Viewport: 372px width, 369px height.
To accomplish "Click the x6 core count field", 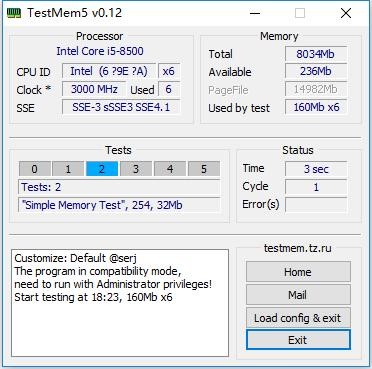I will coord(169,71).
